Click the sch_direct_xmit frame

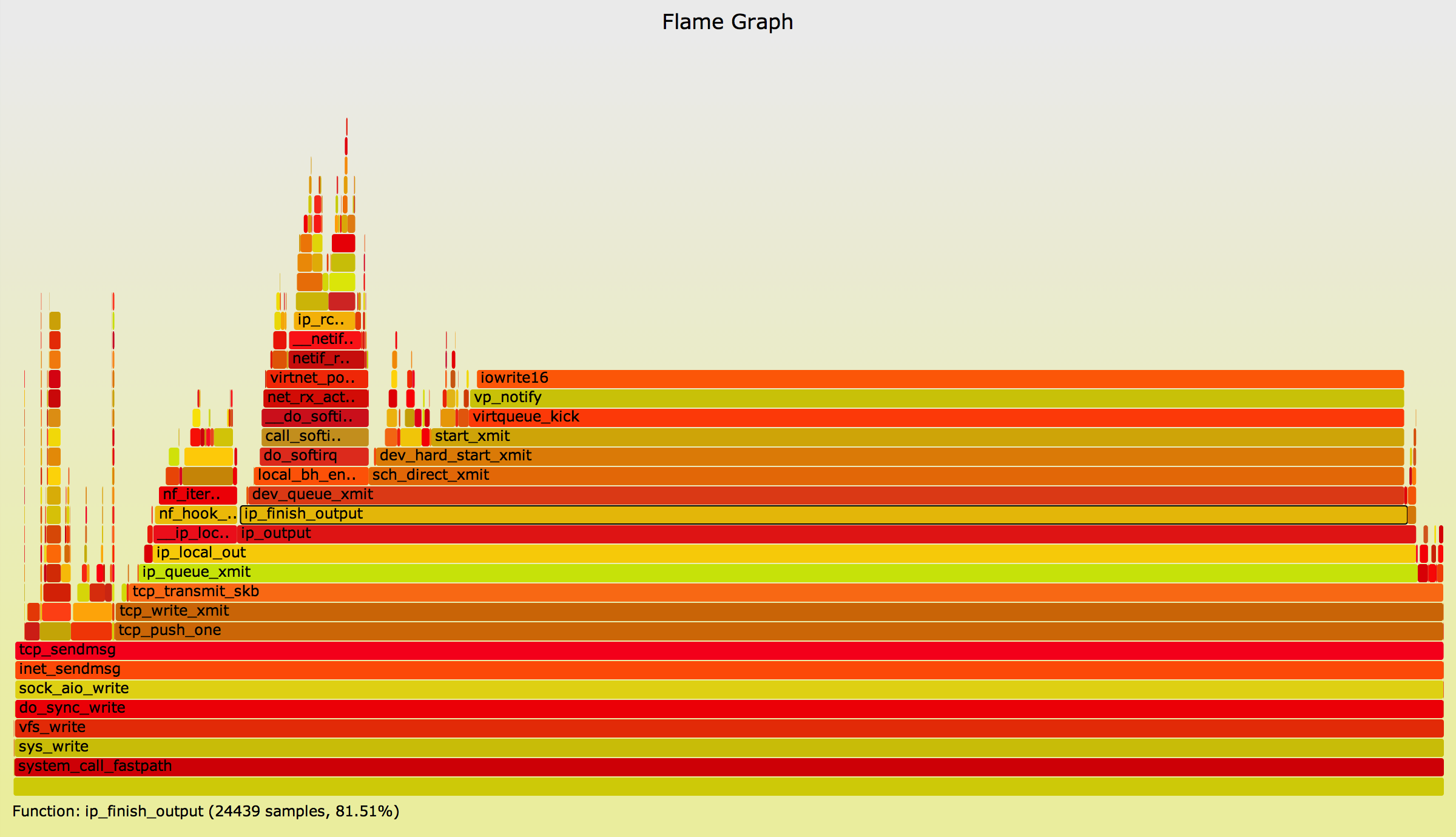(x=886, y=476)
